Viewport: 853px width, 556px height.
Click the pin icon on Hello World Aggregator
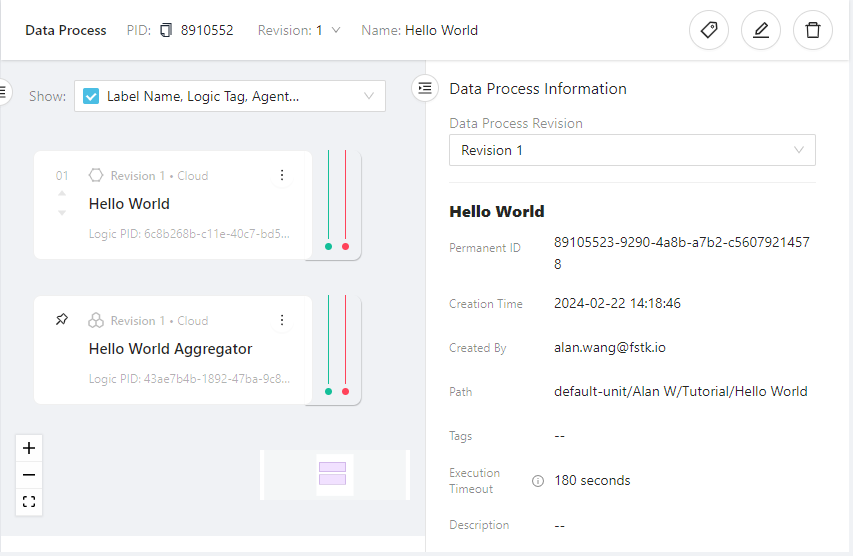62,320
